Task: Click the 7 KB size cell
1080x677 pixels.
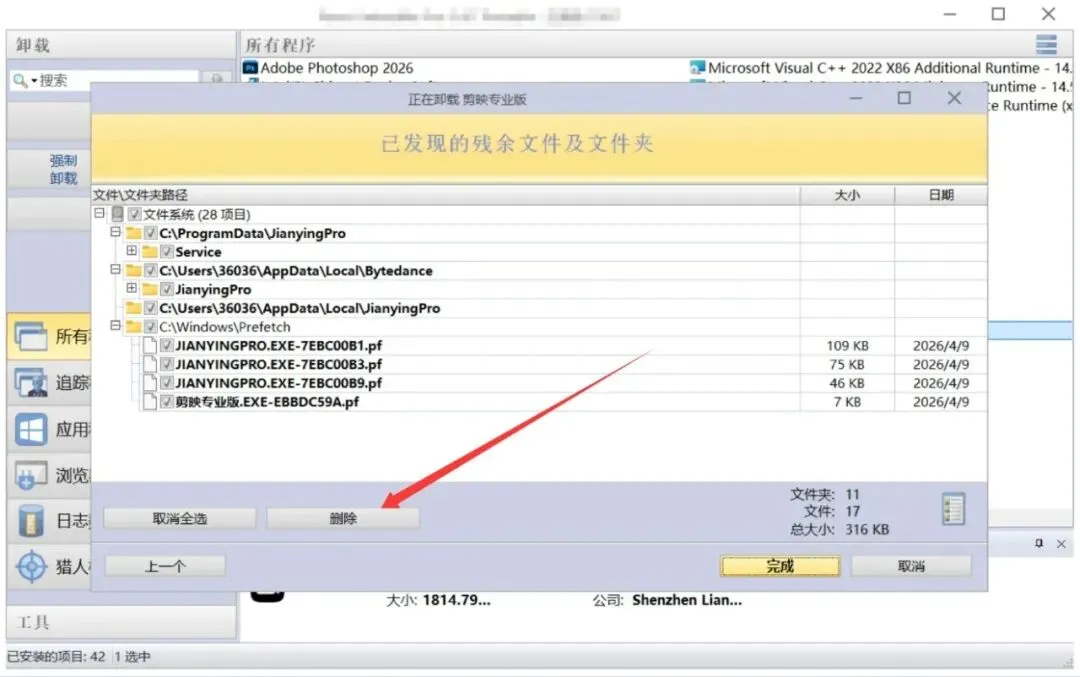Action: point(847,402)
